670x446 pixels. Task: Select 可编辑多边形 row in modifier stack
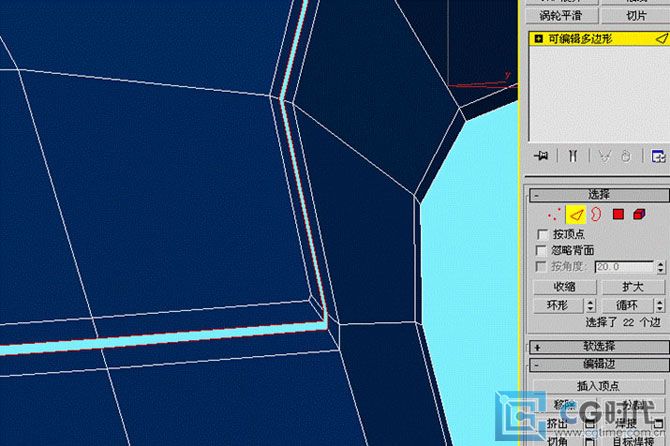(599, 39)
